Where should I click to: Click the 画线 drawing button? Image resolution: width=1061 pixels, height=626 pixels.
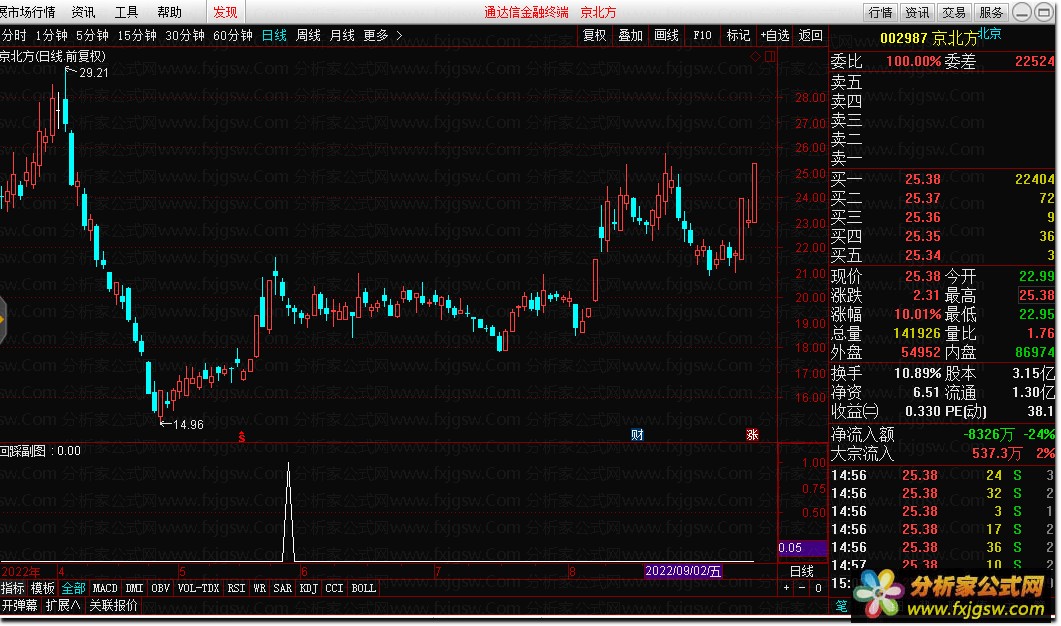pyautogui.click(x=667, y=35)
